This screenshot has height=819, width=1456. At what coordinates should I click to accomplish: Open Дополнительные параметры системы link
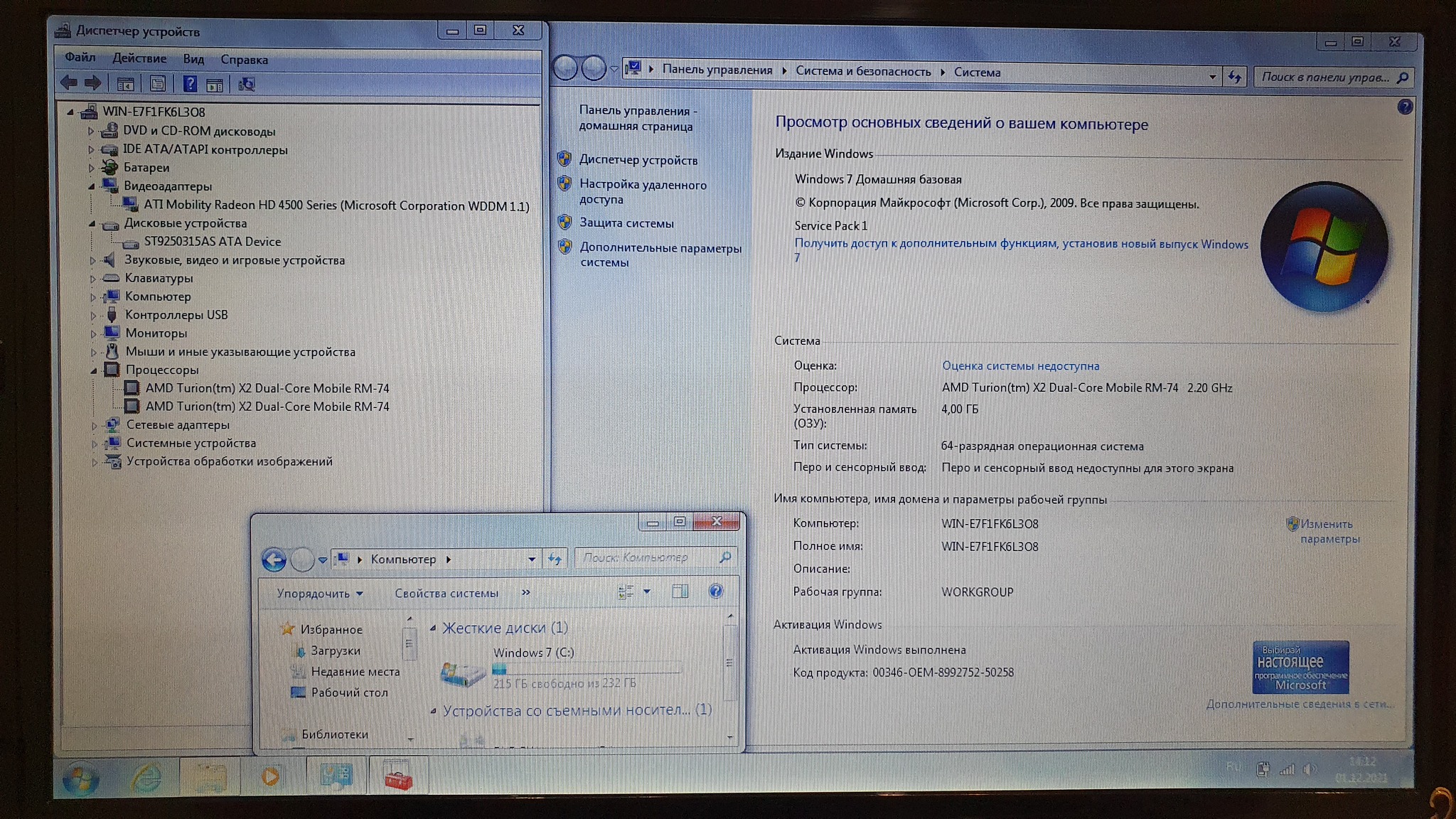point(660,255)
